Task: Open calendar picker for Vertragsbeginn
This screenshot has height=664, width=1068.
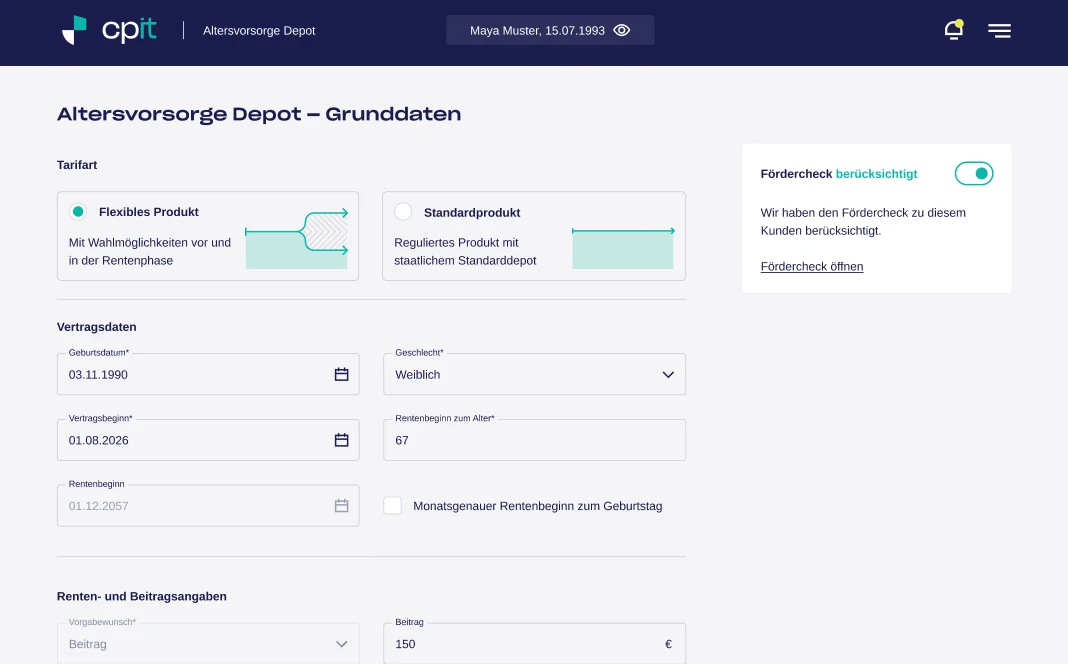Action: (341, 440)
